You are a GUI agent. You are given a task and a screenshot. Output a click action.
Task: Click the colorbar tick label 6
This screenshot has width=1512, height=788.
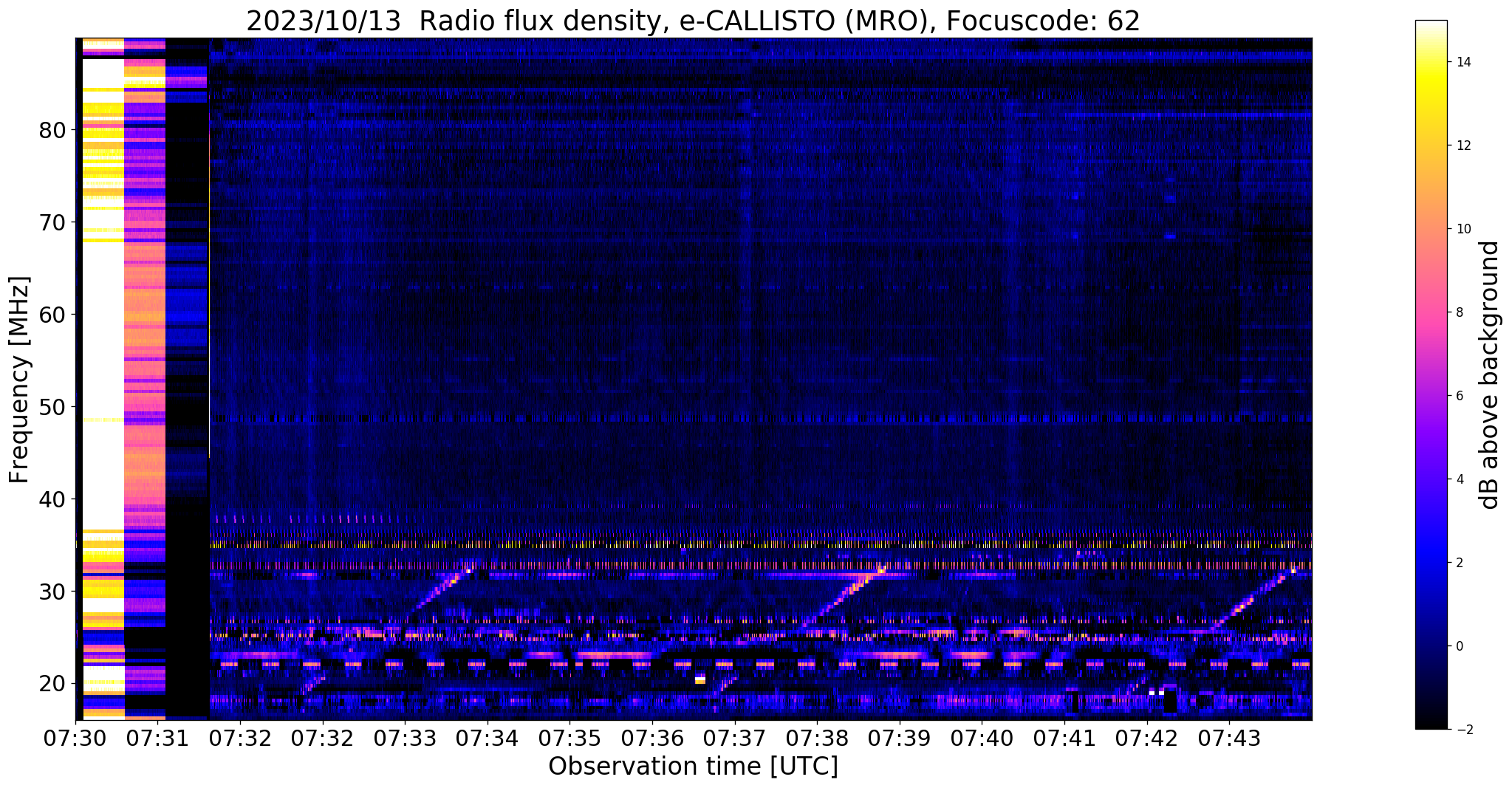[1459, 396]
